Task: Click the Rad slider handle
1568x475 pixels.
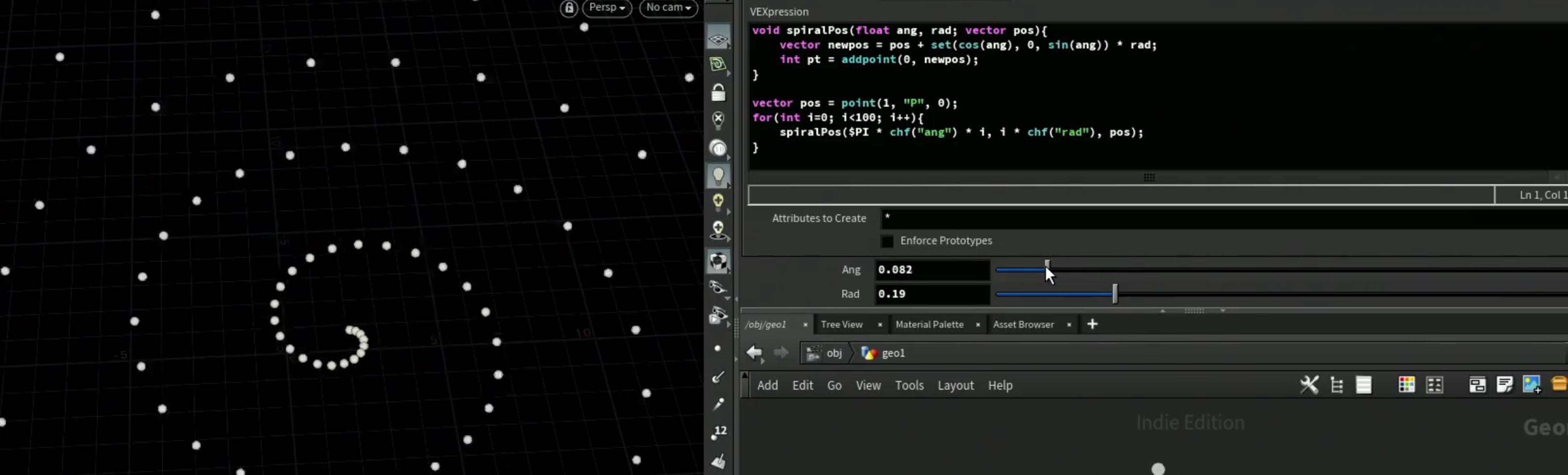Action: tap(1114, 294)
